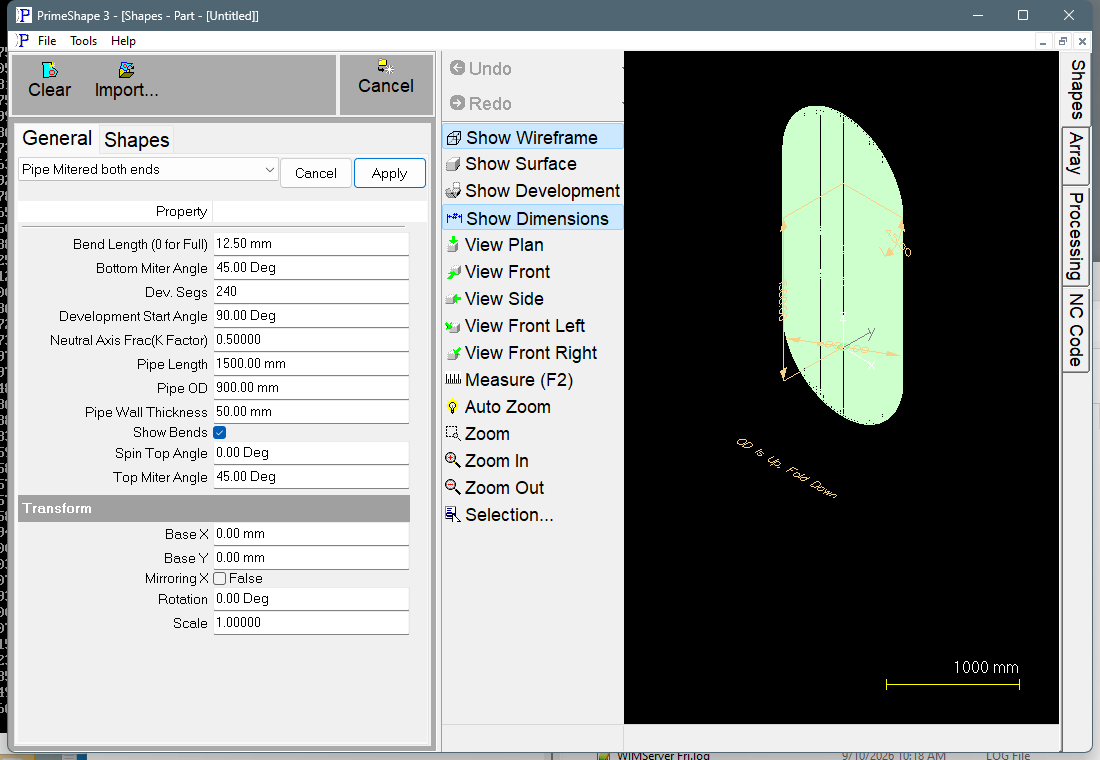Click the PrimeShape menu bar logo icon
Screen dimensions: 1100x760
coord(22,41)
